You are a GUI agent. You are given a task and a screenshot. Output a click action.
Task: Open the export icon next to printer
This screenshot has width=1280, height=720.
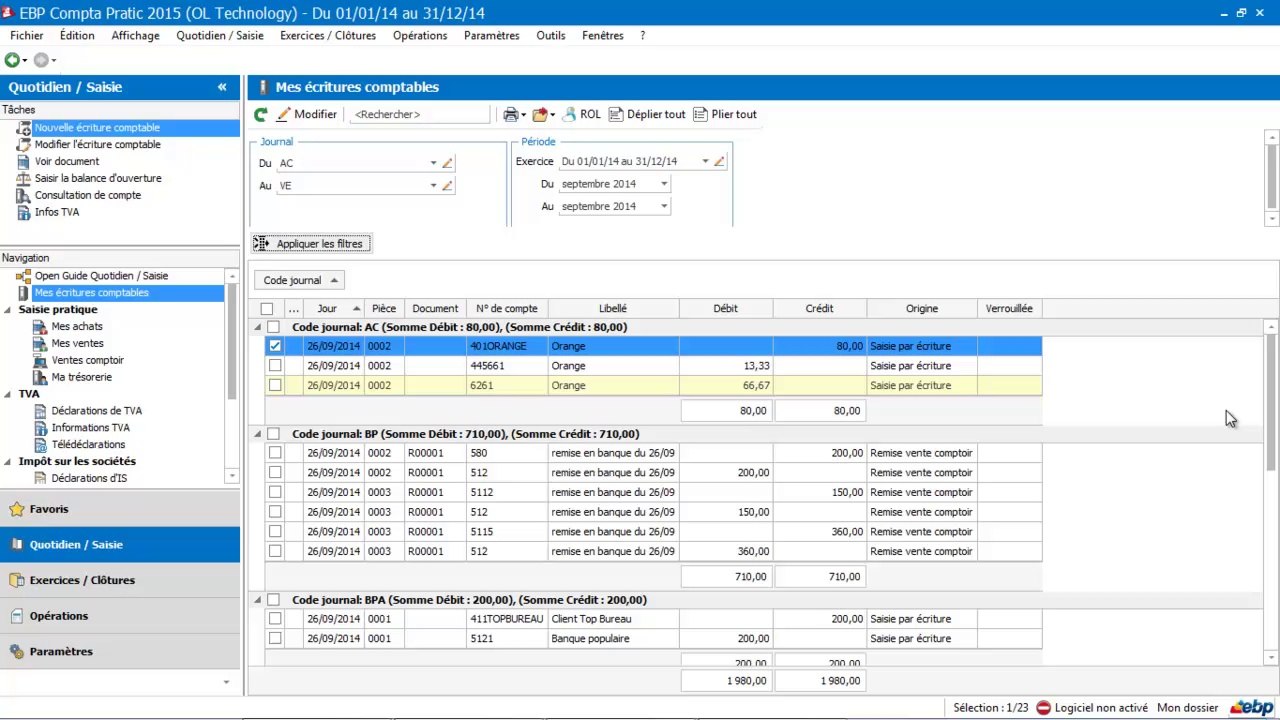coord(540,115)
